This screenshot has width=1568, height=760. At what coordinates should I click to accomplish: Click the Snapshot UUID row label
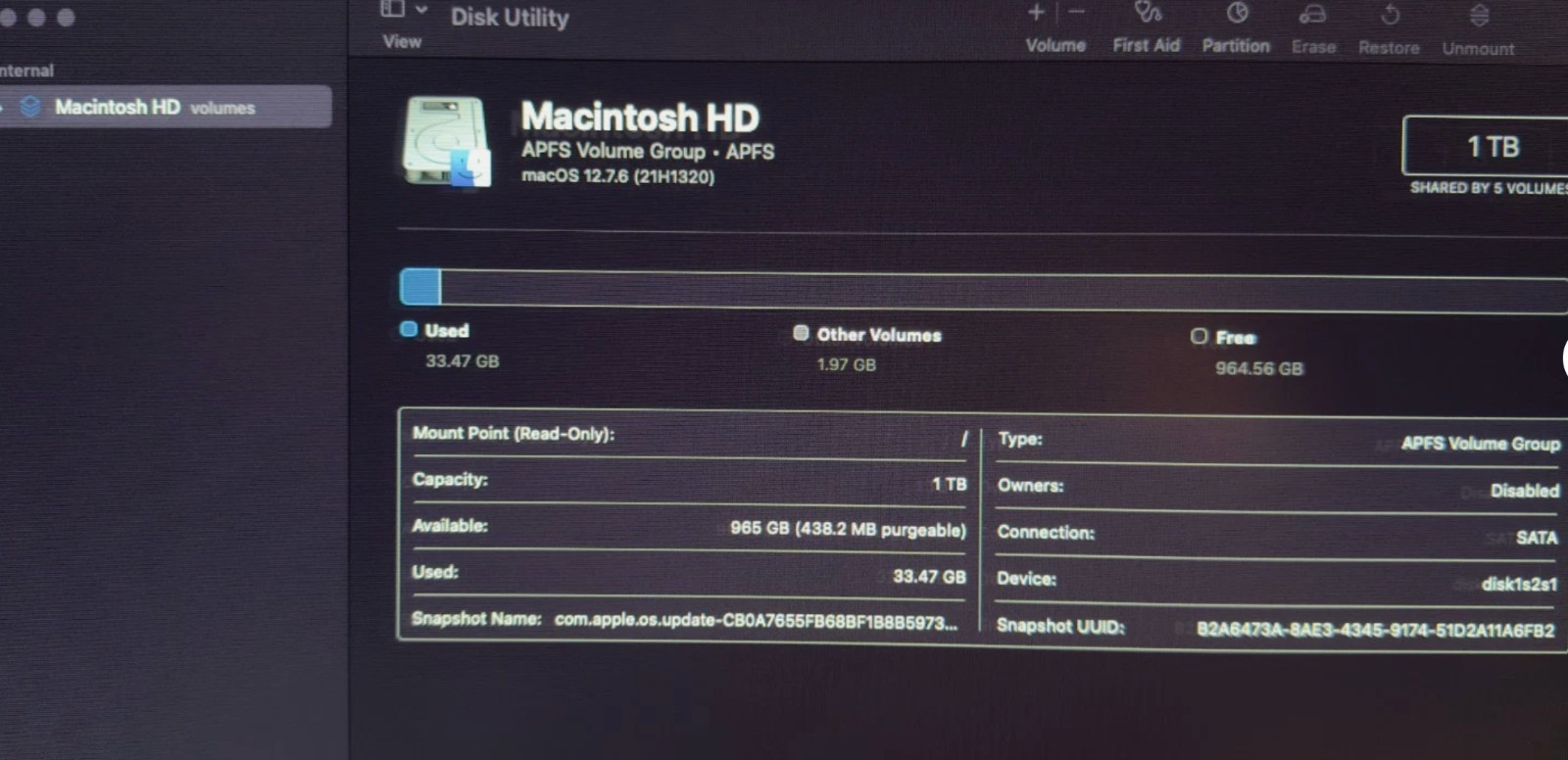tap(1060, 626)
